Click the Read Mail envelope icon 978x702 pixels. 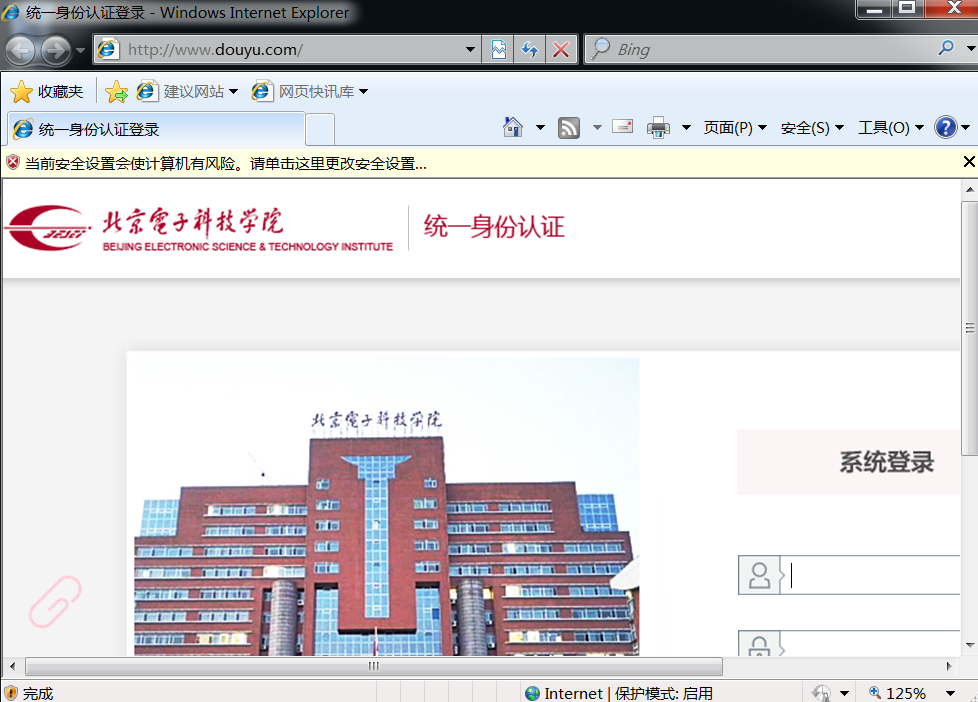[x=622, y=126]
